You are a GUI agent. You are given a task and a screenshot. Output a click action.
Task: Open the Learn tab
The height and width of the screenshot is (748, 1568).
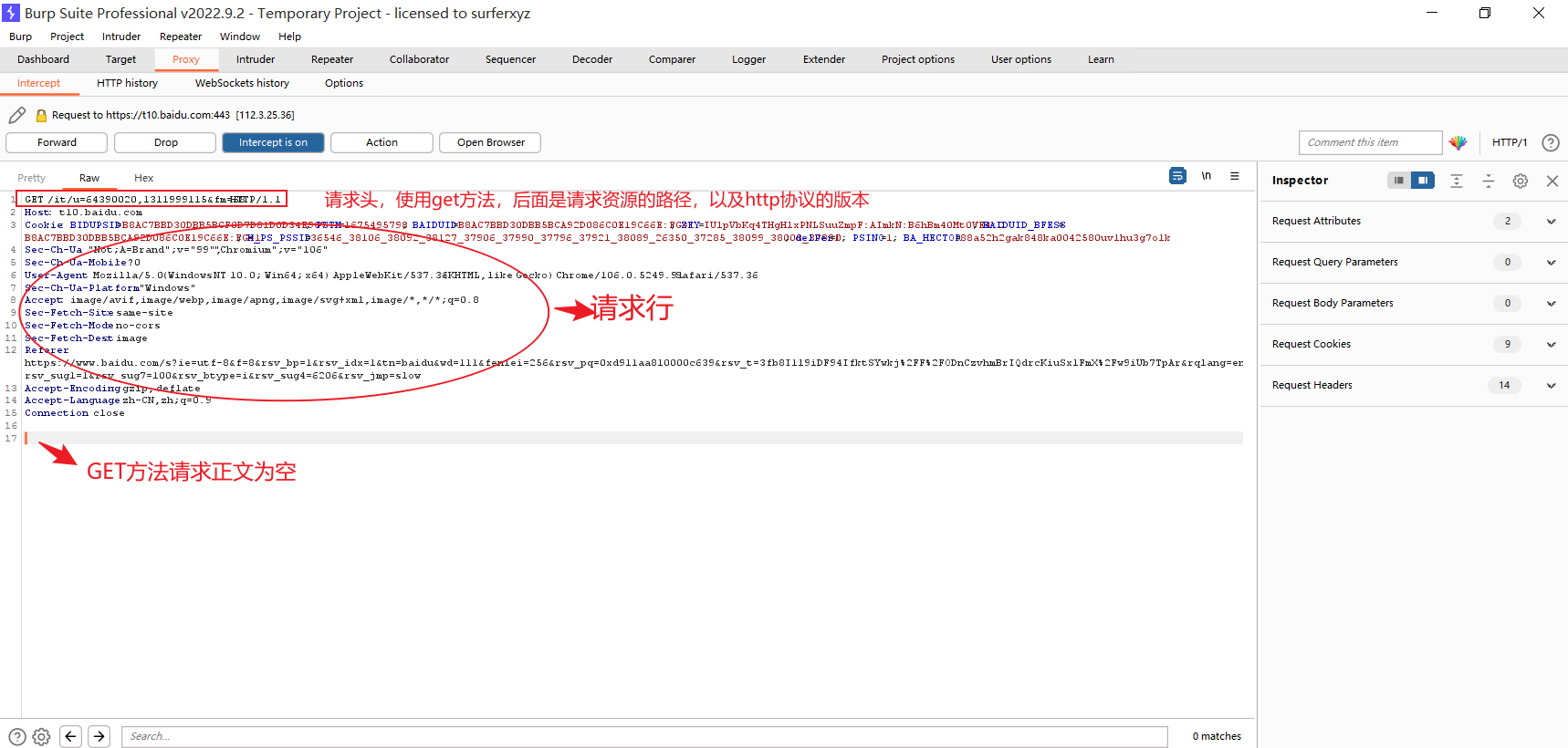(1101, 59)
